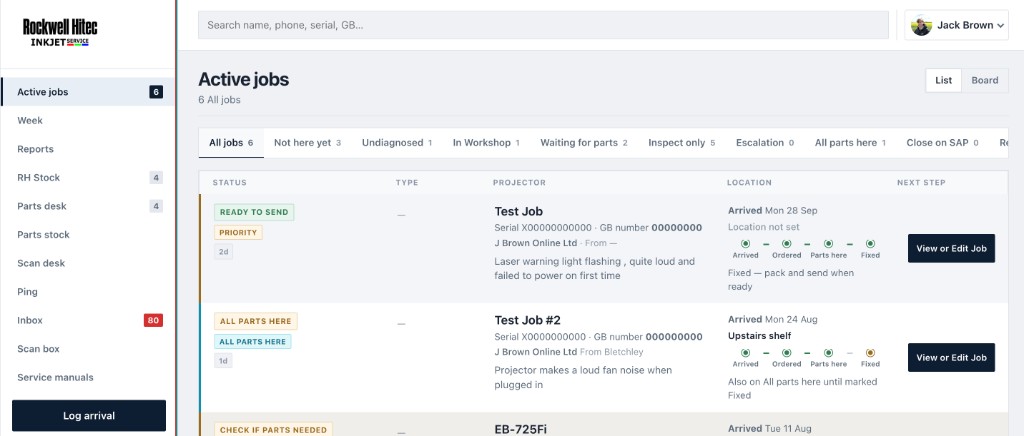This screenshot has height=436, width=1024.
Task: Click the READY TO SEND status badge
Action: click(x=254, y=212)
